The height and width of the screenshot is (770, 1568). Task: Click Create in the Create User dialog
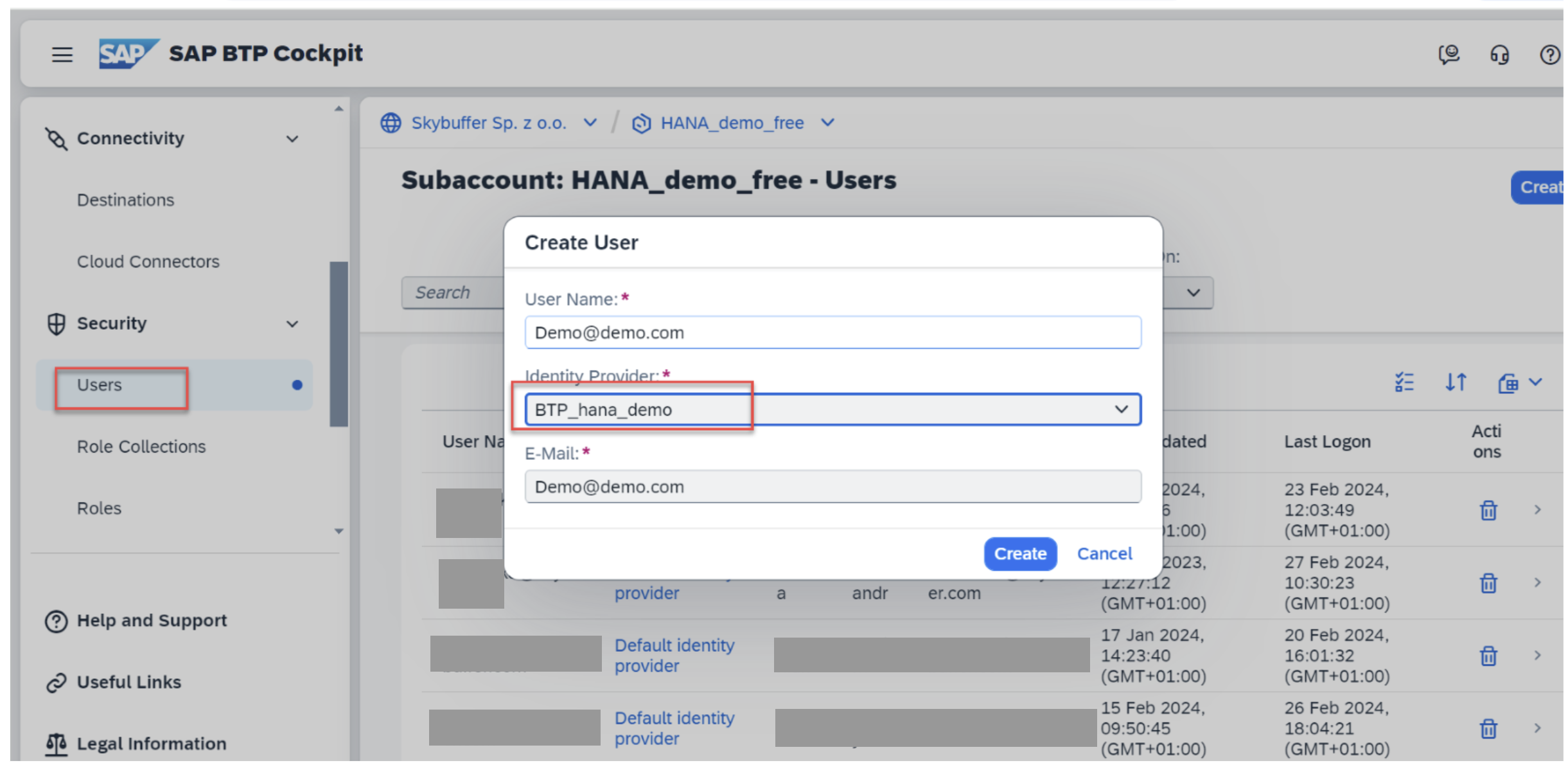(x=1020, y=554)
